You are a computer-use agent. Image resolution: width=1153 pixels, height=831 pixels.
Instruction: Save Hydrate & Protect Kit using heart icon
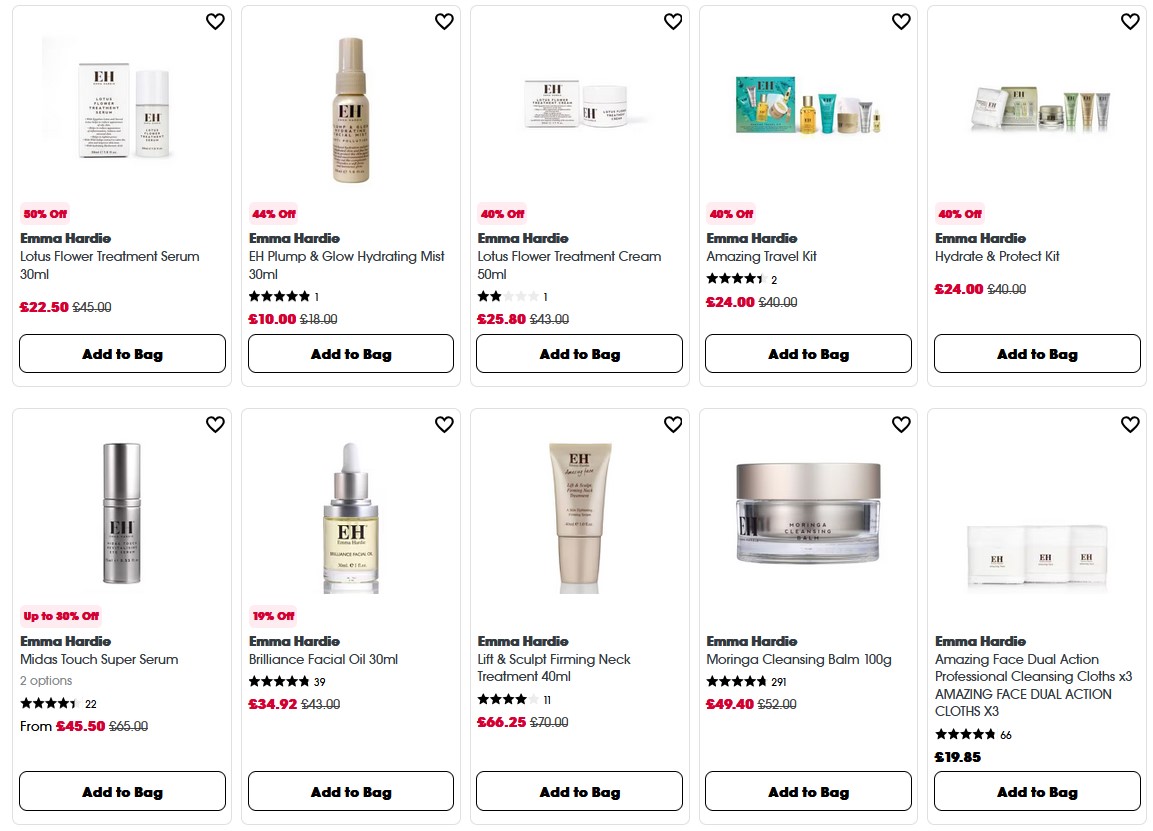(x=1129, y=21)
